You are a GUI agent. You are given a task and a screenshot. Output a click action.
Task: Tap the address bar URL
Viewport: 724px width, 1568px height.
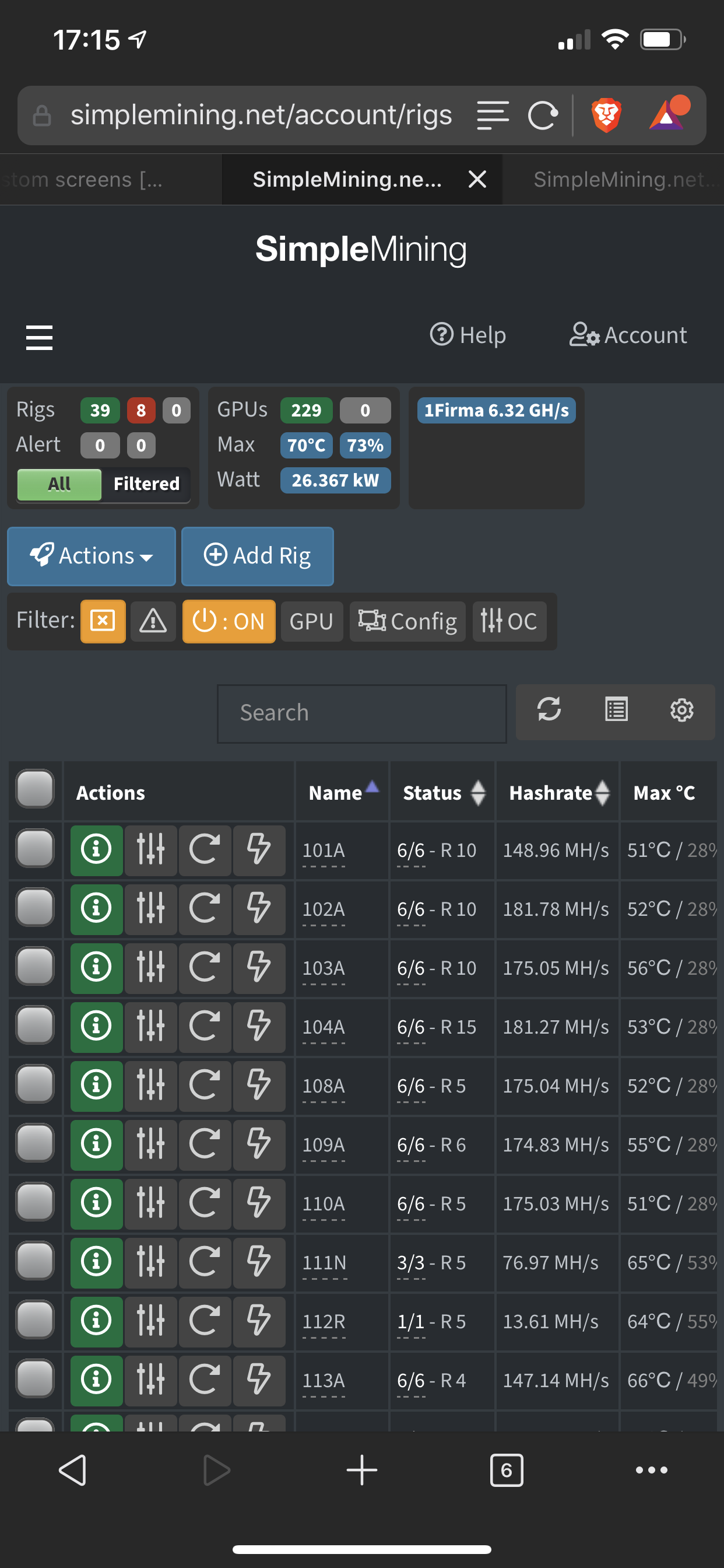262,115
